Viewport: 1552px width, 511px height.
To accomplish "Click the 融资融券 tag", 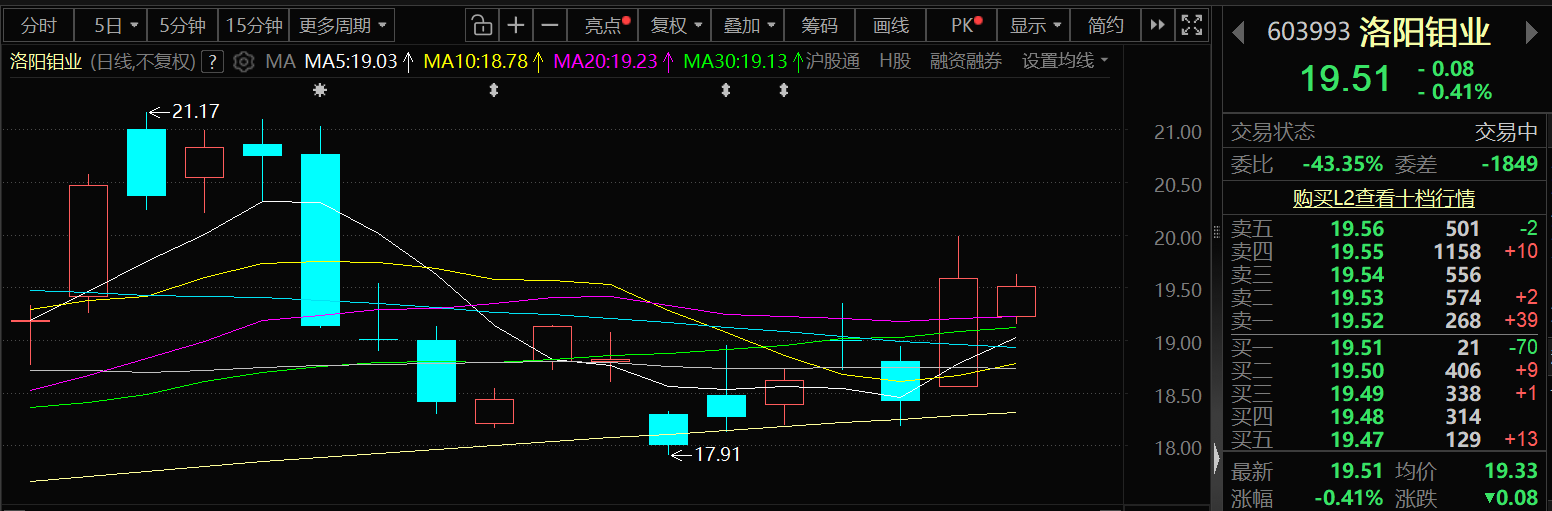I will (966, 62).
